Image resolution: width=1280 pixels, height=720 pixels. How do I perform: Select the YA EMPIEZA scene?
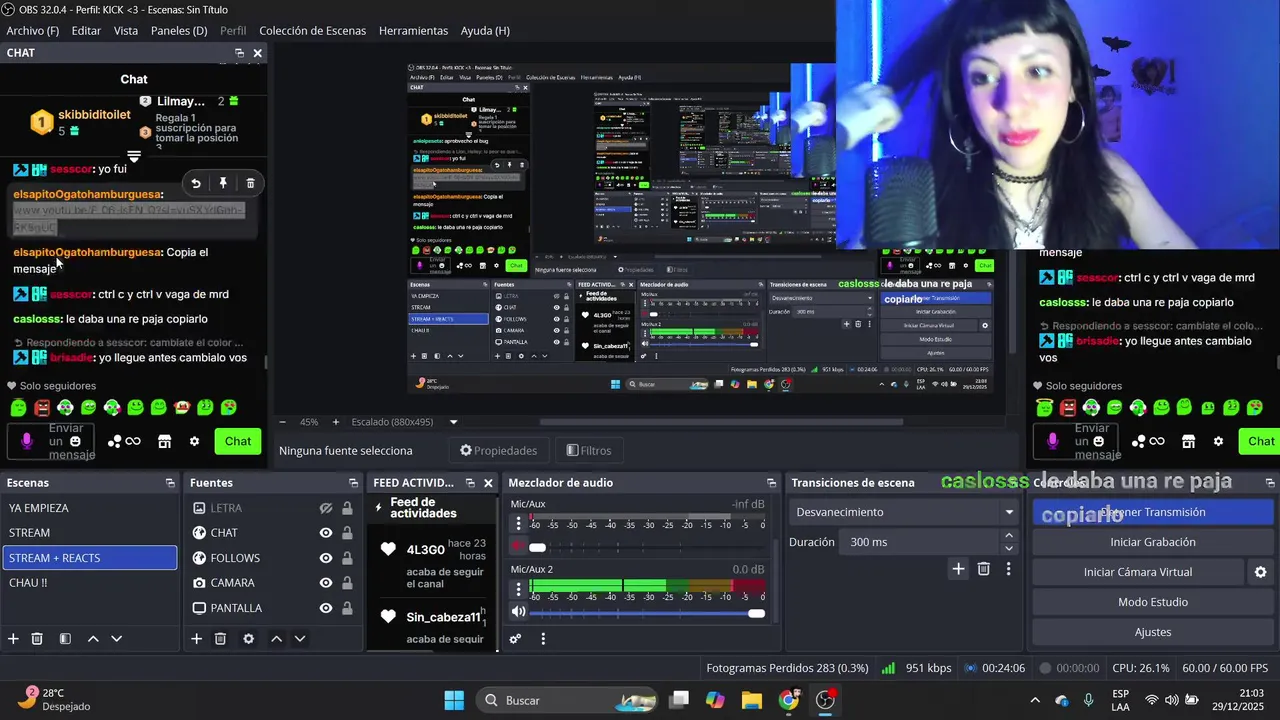[x=90, y=508]
